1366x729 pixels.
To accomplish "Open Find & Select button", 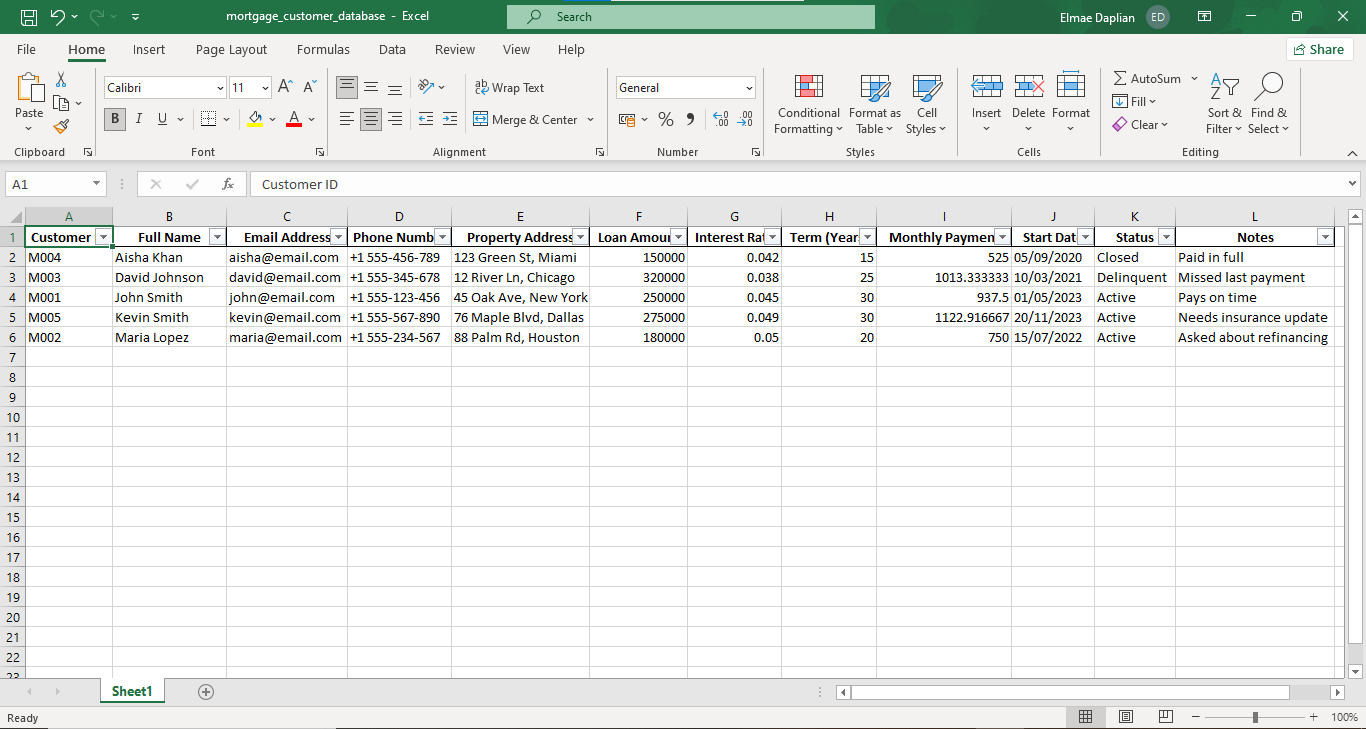I will (1268, 104).
